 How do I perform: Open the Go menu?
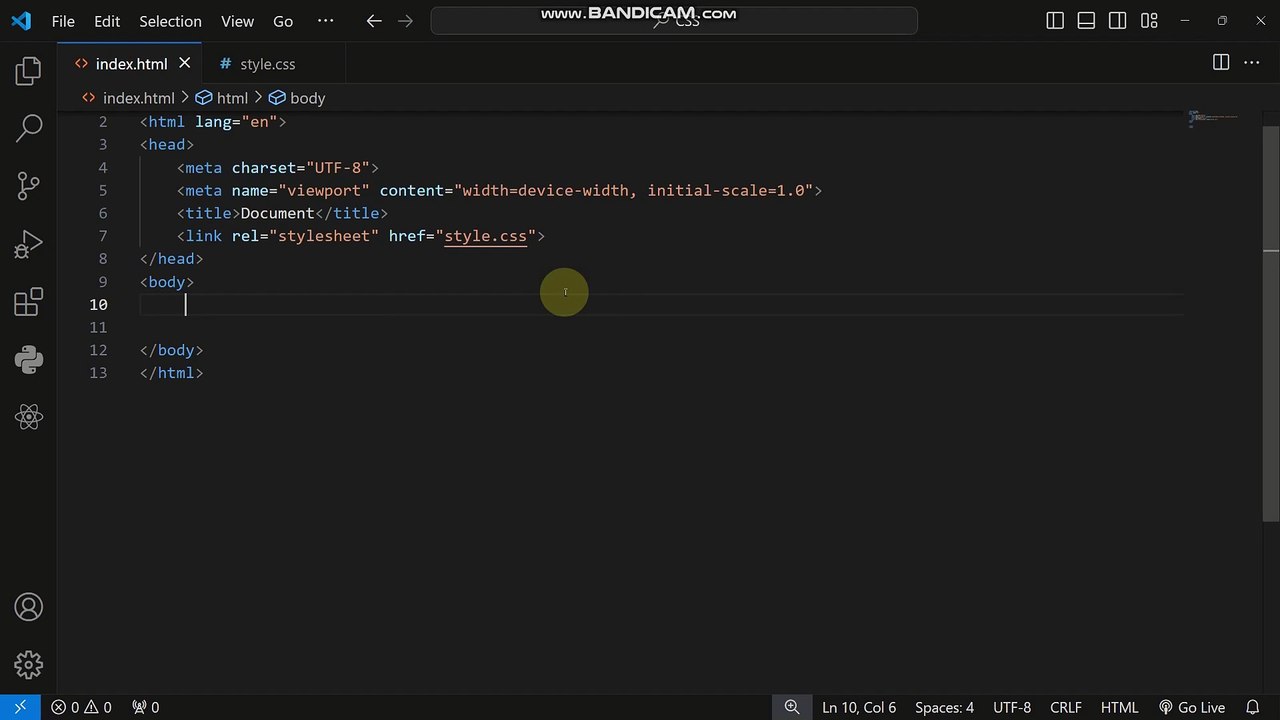coord(283,21)
